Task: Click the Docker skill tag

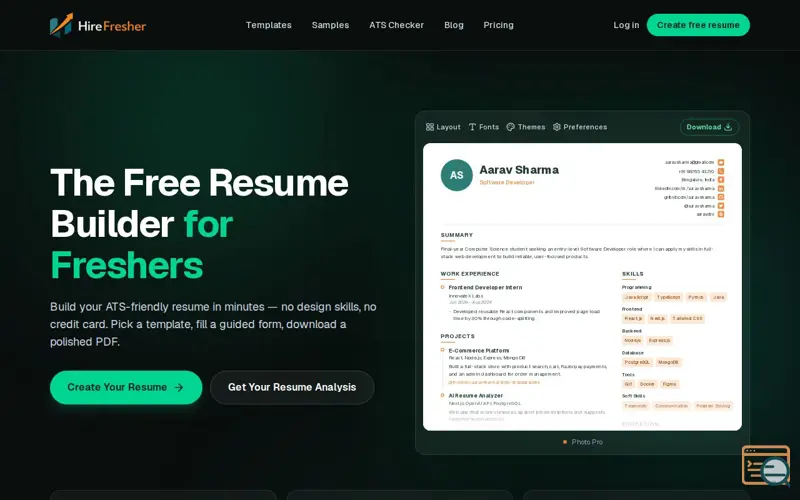Action: (647, 384)
